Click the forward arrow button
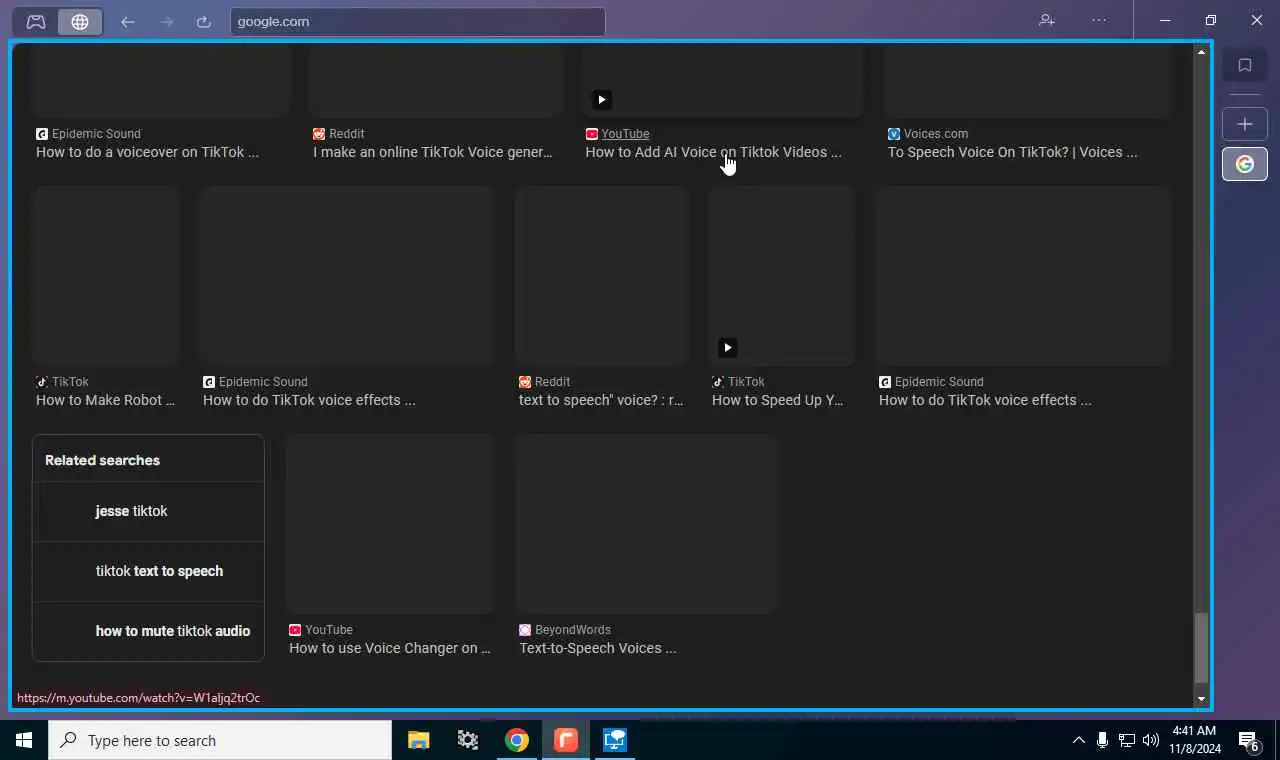This screenshot has height=760, width=1280. click(x=166, y=21)
